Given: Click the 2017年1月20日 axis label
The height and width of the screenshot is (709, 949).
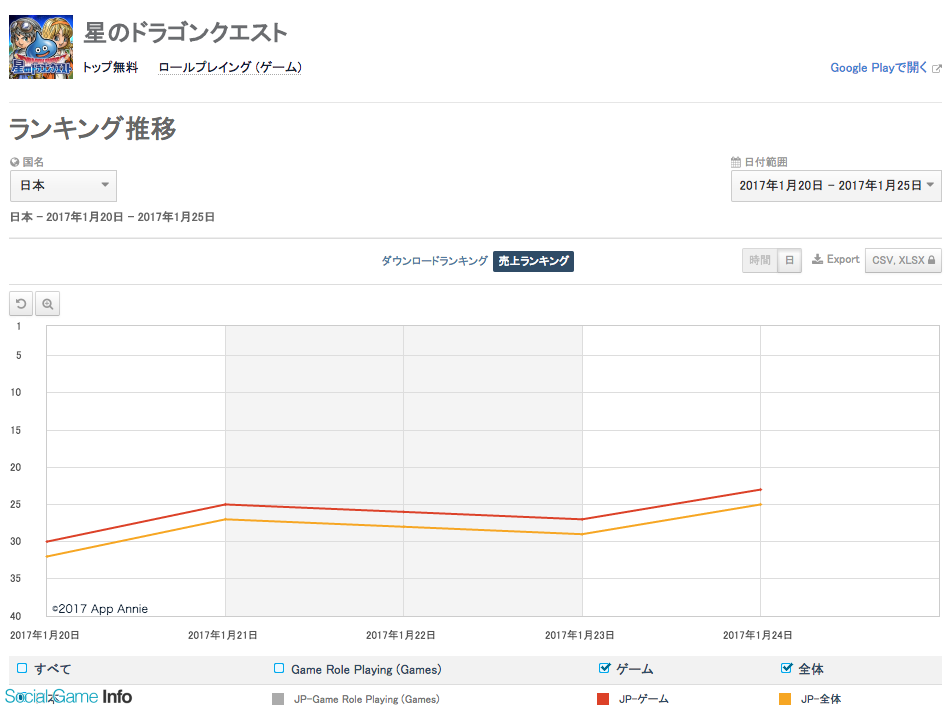Looking at the screenshot, I should pos(45,635).
